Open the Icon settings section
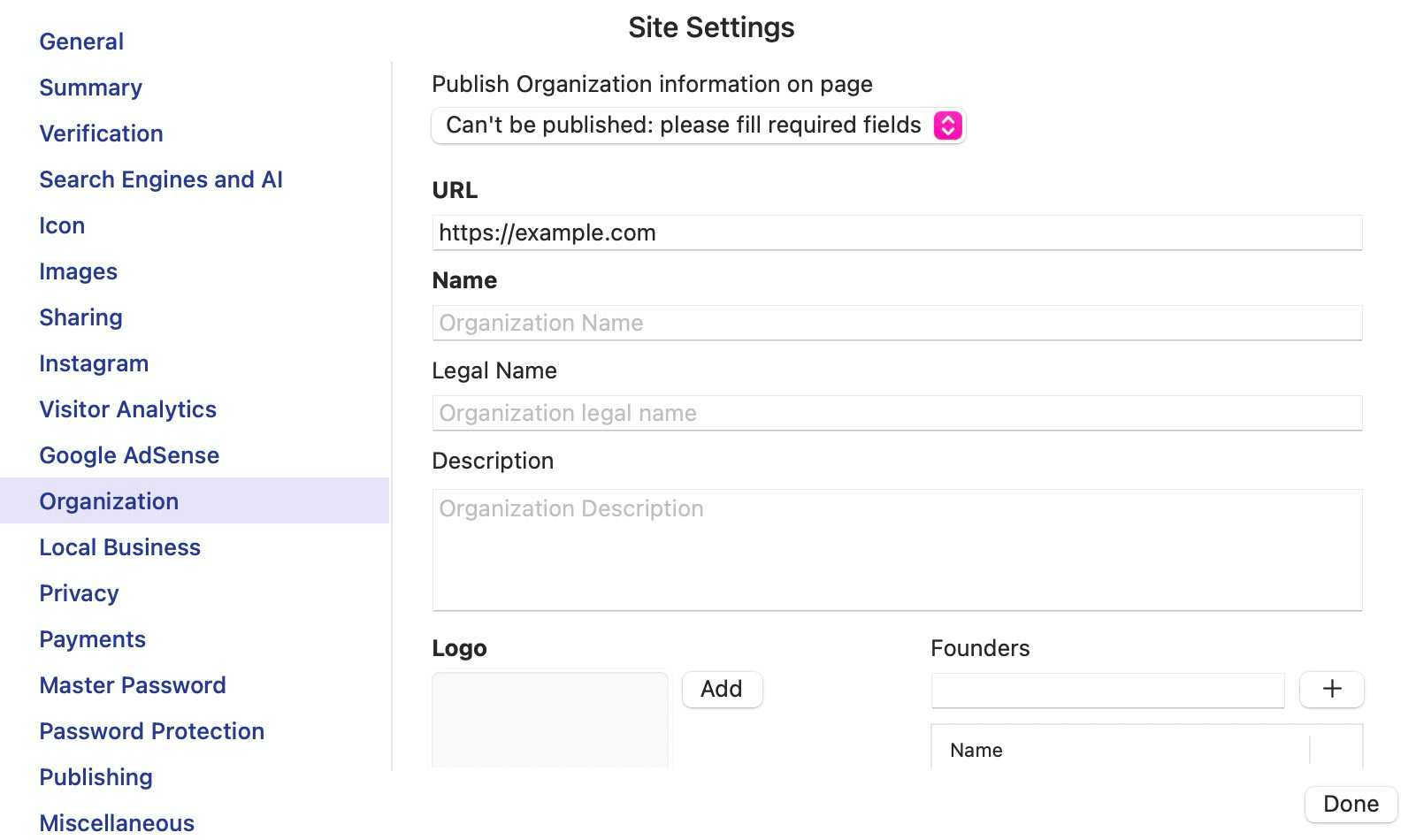 62,225
